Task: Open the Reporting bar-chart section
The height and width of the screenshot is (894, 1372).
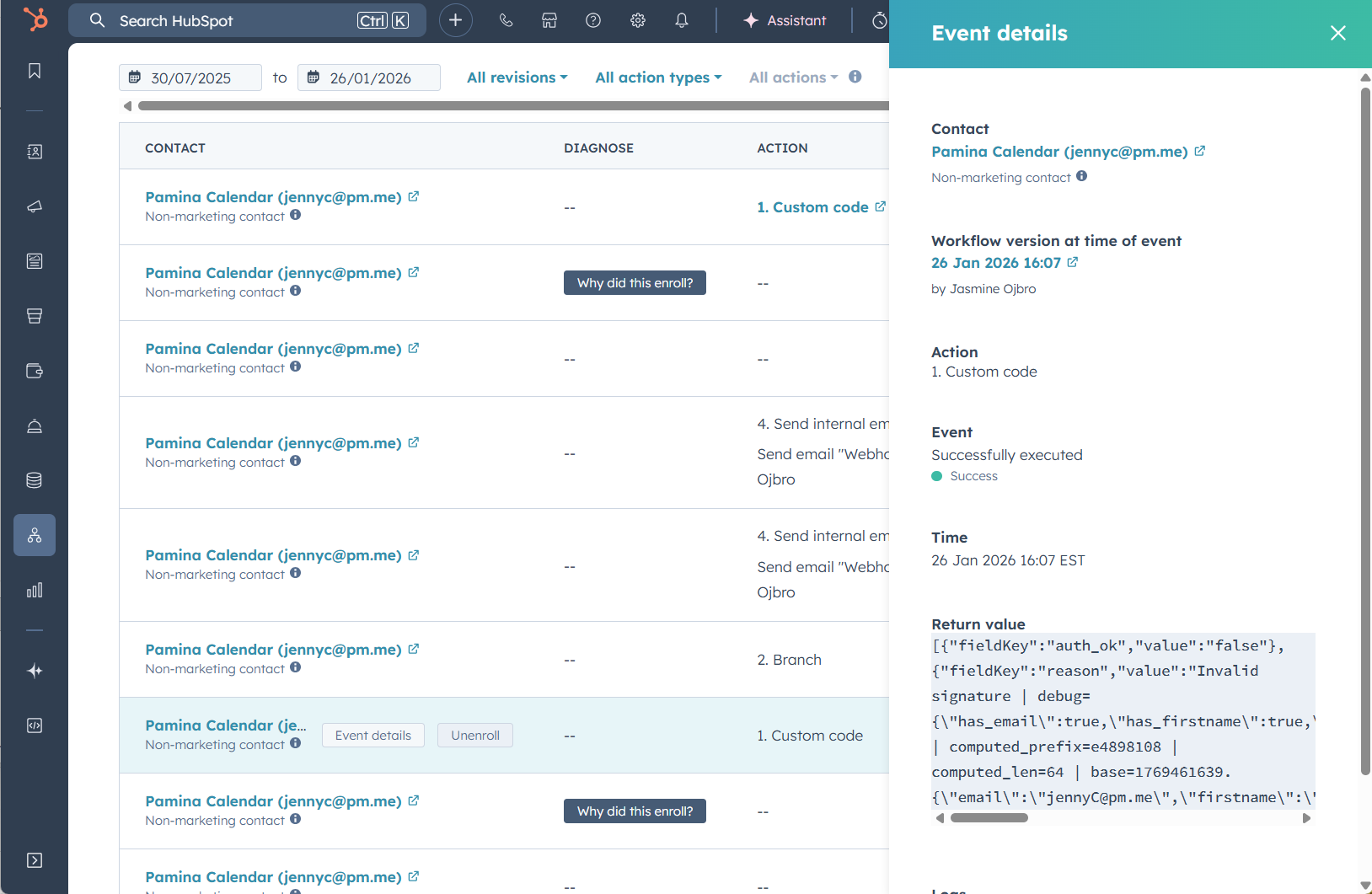Action: point(34,590)
